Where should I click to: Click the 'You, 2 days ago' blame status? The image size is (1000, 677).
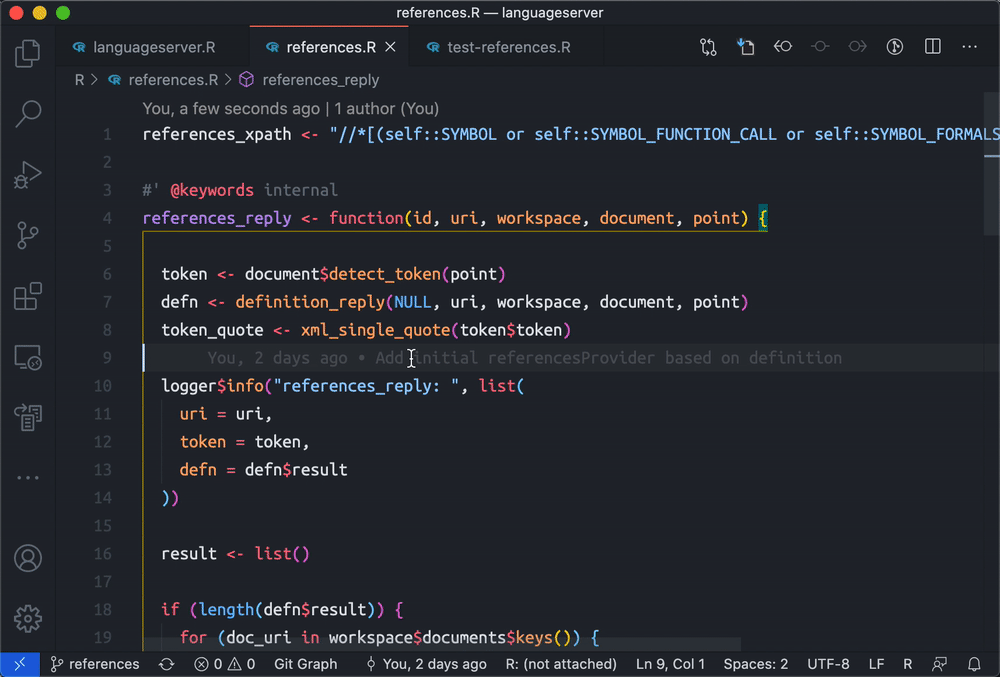425,664
